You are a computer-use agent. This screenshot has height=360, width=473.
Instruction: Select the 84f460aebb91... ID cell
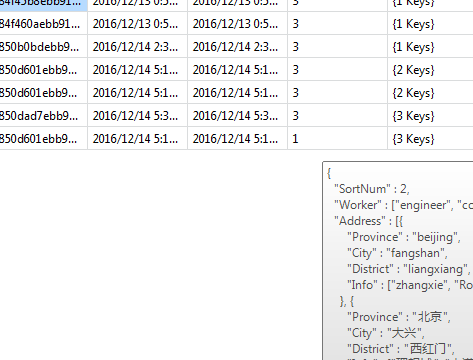pos(43,24)
